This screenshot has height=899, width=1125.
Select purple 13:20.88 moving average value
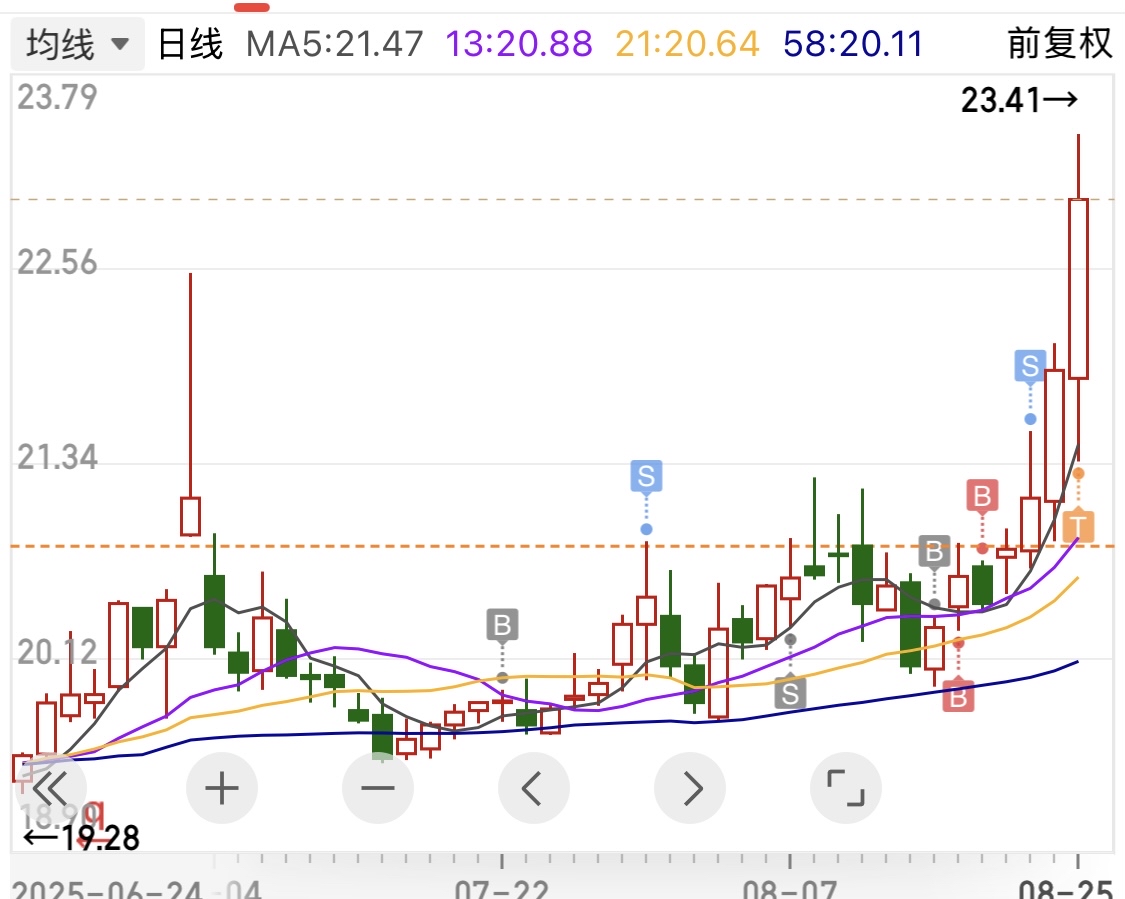point(519,44)
